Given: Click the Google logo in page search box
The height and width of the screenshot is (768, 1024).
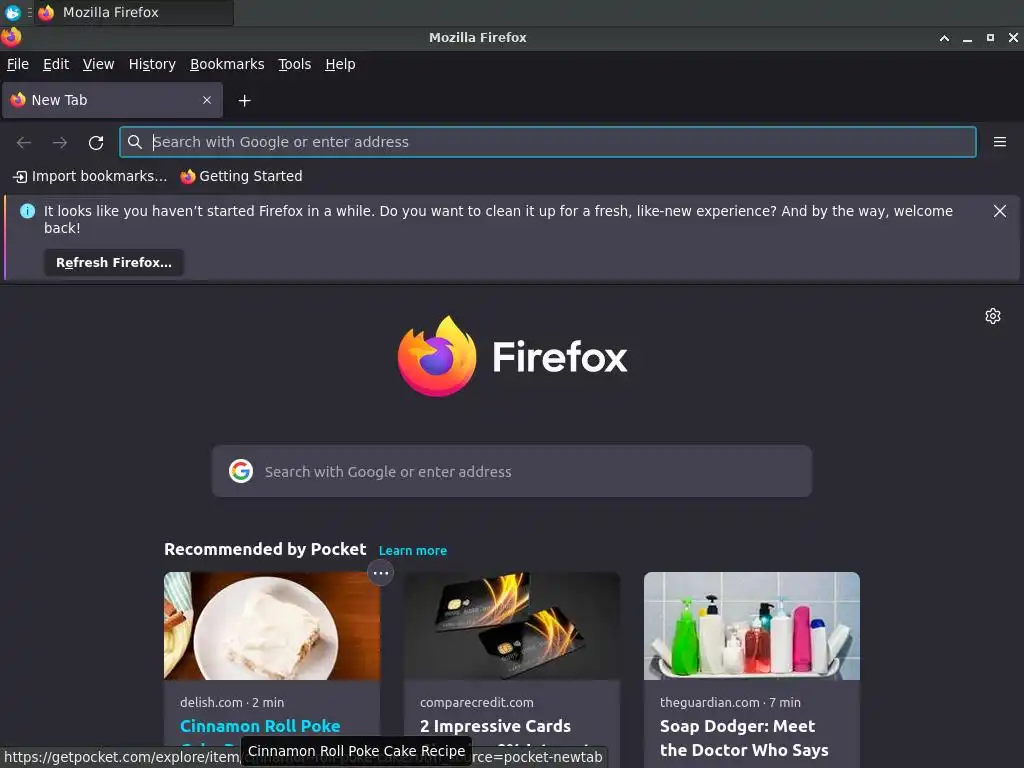Looking at the screenshot, I should point(241,471).
